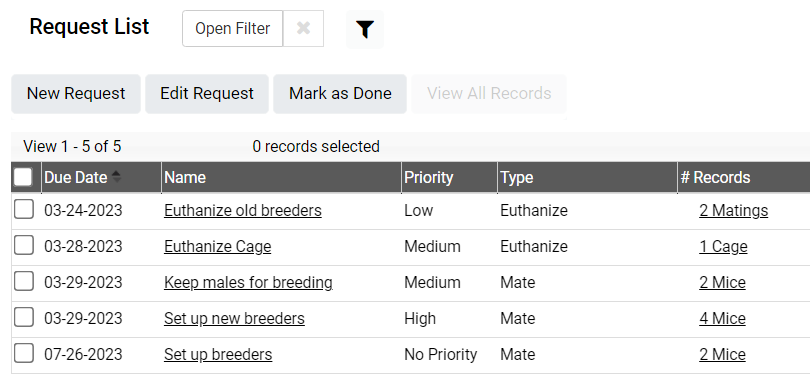Open the Euthanize old breeders link
This screenshot has width=810, height=384.
243,210
